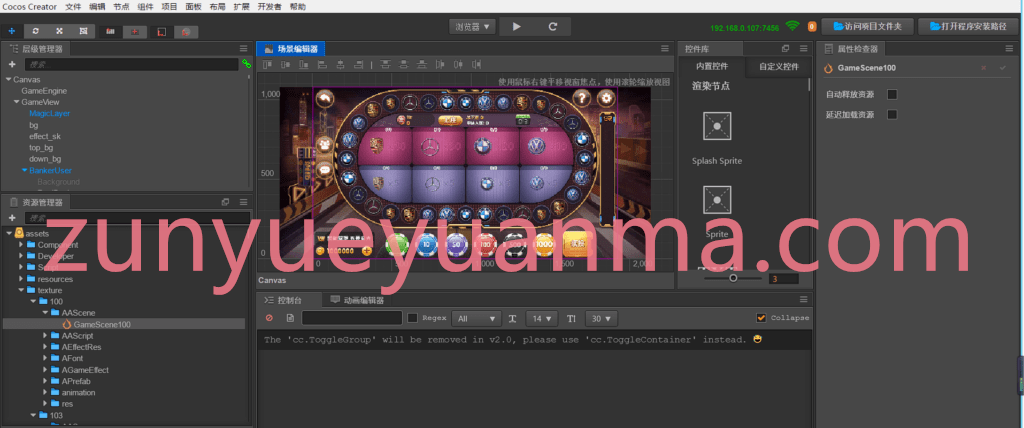Expand the AEffectRes folder

point(45,347)
